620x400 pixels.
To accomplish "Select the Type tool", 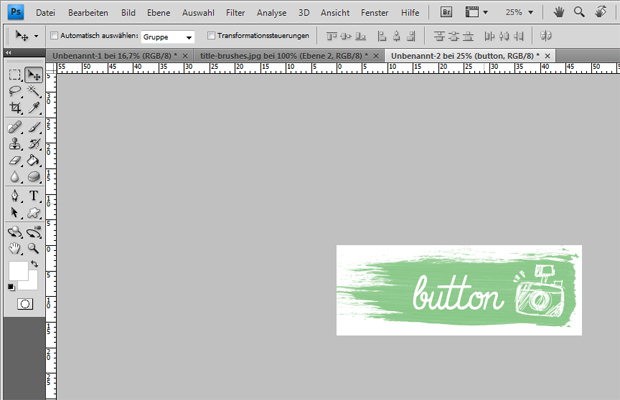I will (34, 196).
